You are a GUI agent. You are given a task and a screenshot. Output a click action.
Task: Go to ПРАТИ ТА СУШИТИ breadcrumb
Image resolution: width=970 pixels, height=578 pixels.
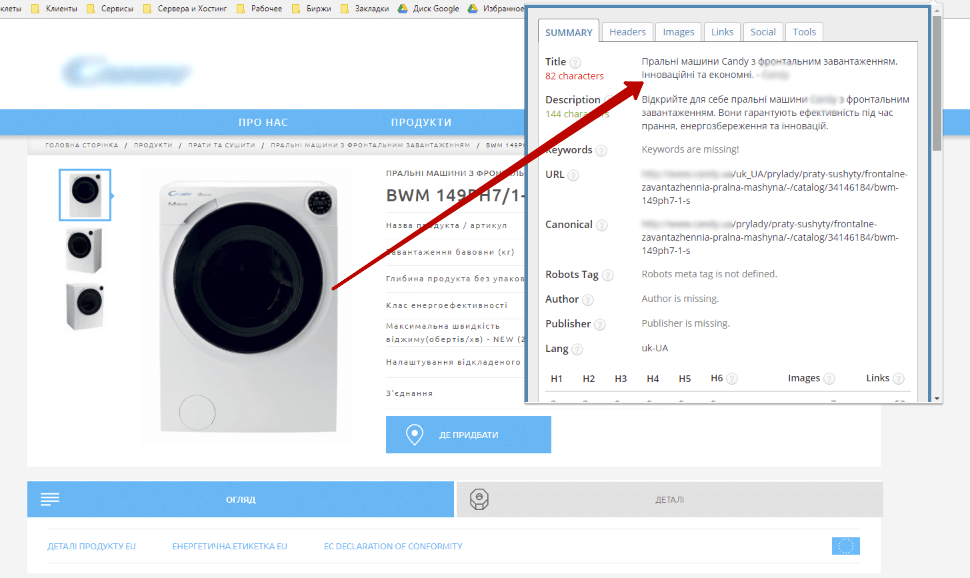(x=221, y=145)
